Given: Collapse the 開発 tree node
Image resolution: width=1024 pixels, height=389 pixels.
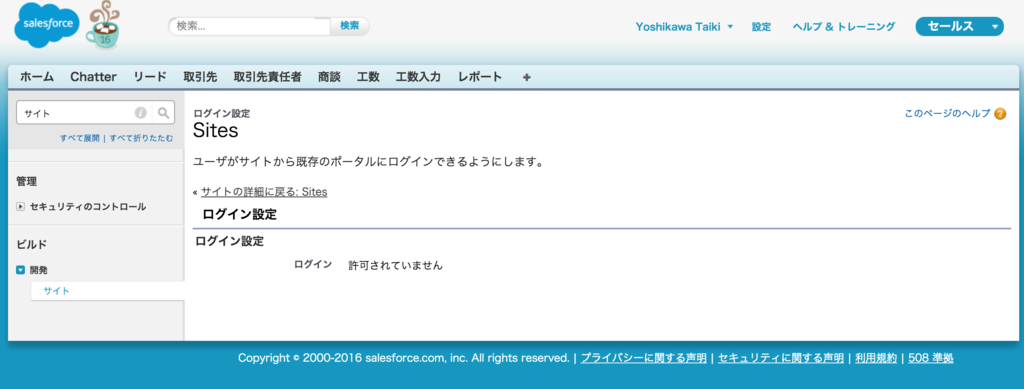Looking at the screenshot, I should tap(20, 270).
